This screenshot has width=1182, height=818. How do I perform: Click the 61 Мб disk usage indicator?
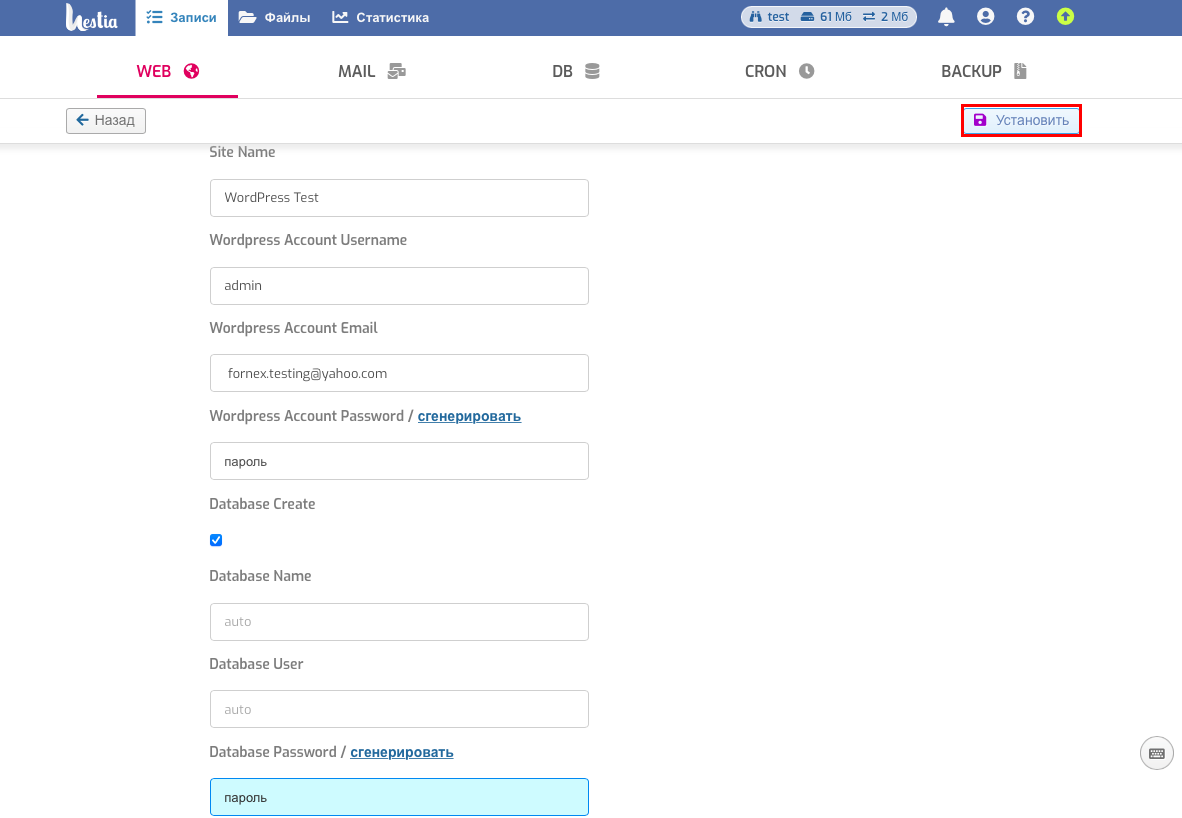point(825,17)
